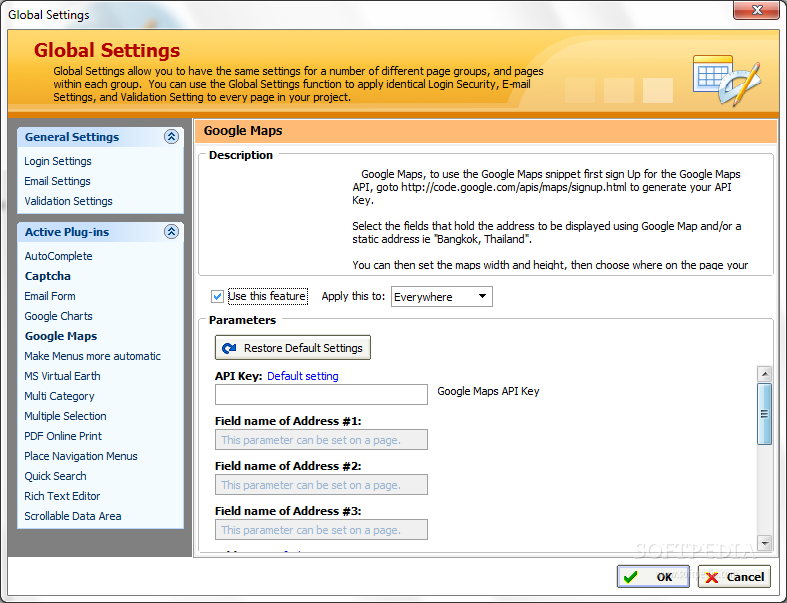Select the Scrollable Data Area plug-in
This screenshot has width=787, height=603.
73,516
